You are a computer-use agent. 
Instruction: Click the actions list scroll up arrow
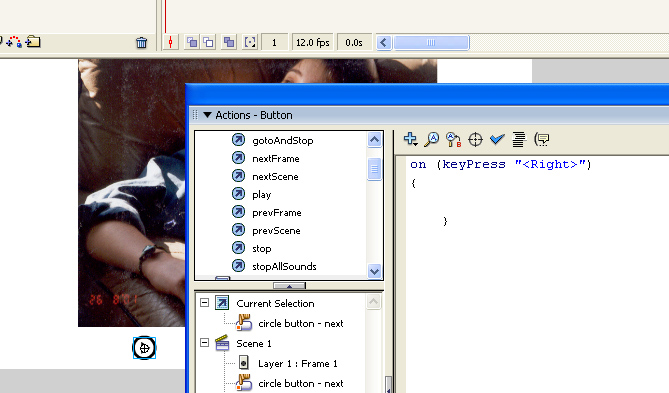[x=374, y=140]
